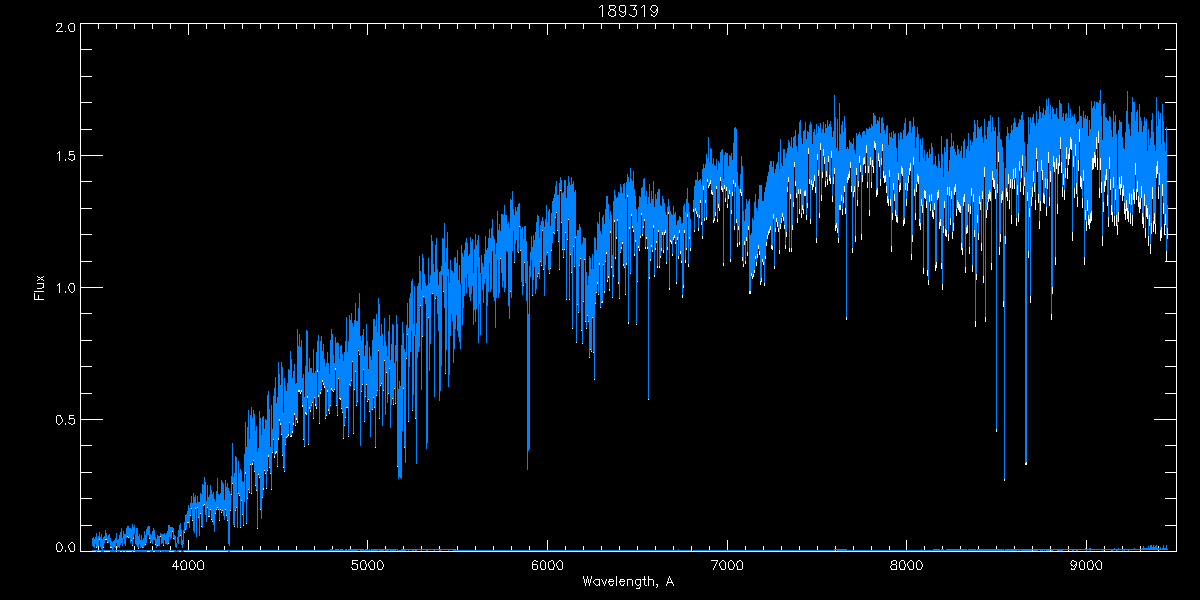Click the Wavelength, A x-axis label
The height and width of the screenshot is (600, 1200).
pos(627,582)
